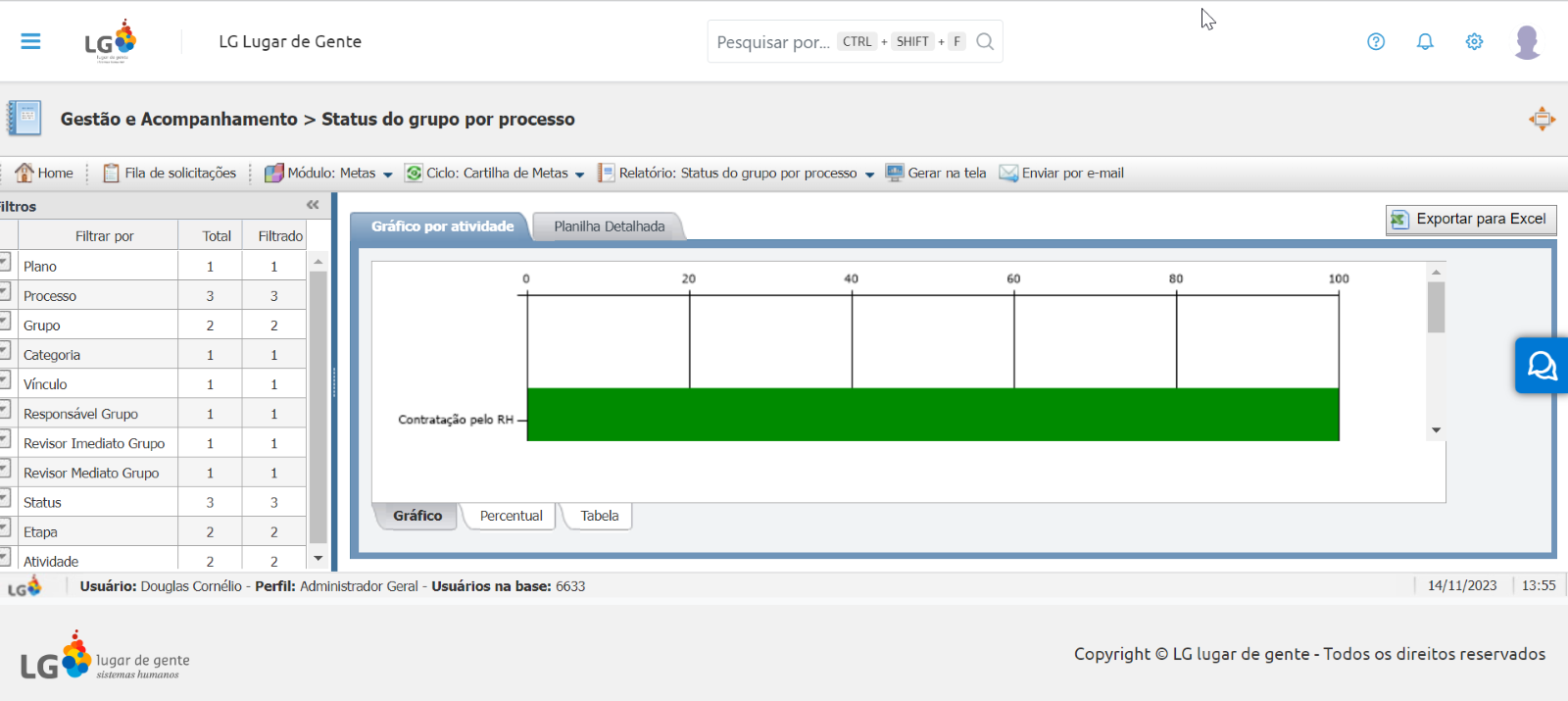Select the Gráfico bottom tab

417,516
